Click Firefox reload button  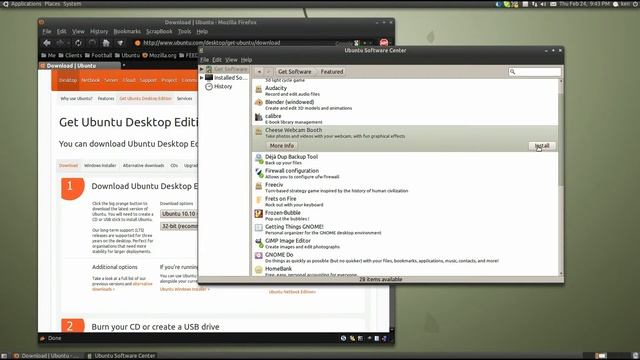pyautogui.click(x=78, y=43)
